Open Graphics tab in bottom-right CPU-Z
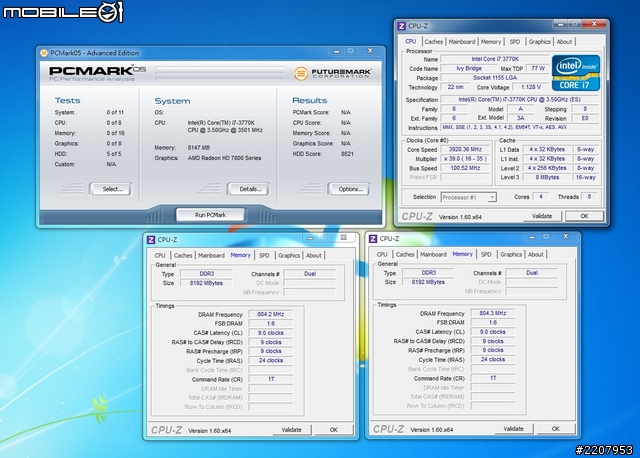Image resolution: width=640 pixels, height=458 pixels. 511,254
